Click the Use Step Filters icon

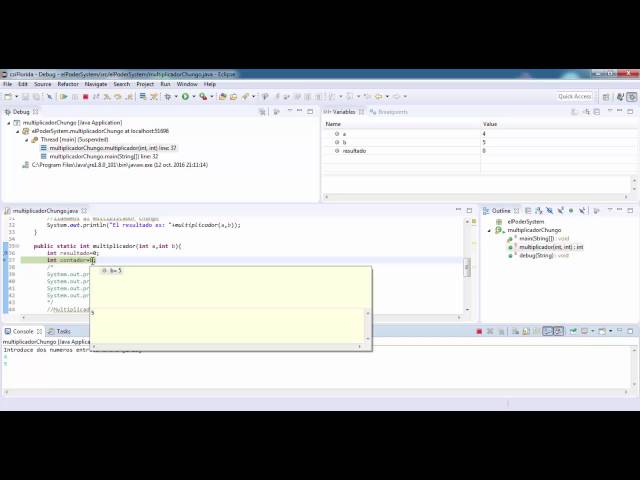[154, 97]
